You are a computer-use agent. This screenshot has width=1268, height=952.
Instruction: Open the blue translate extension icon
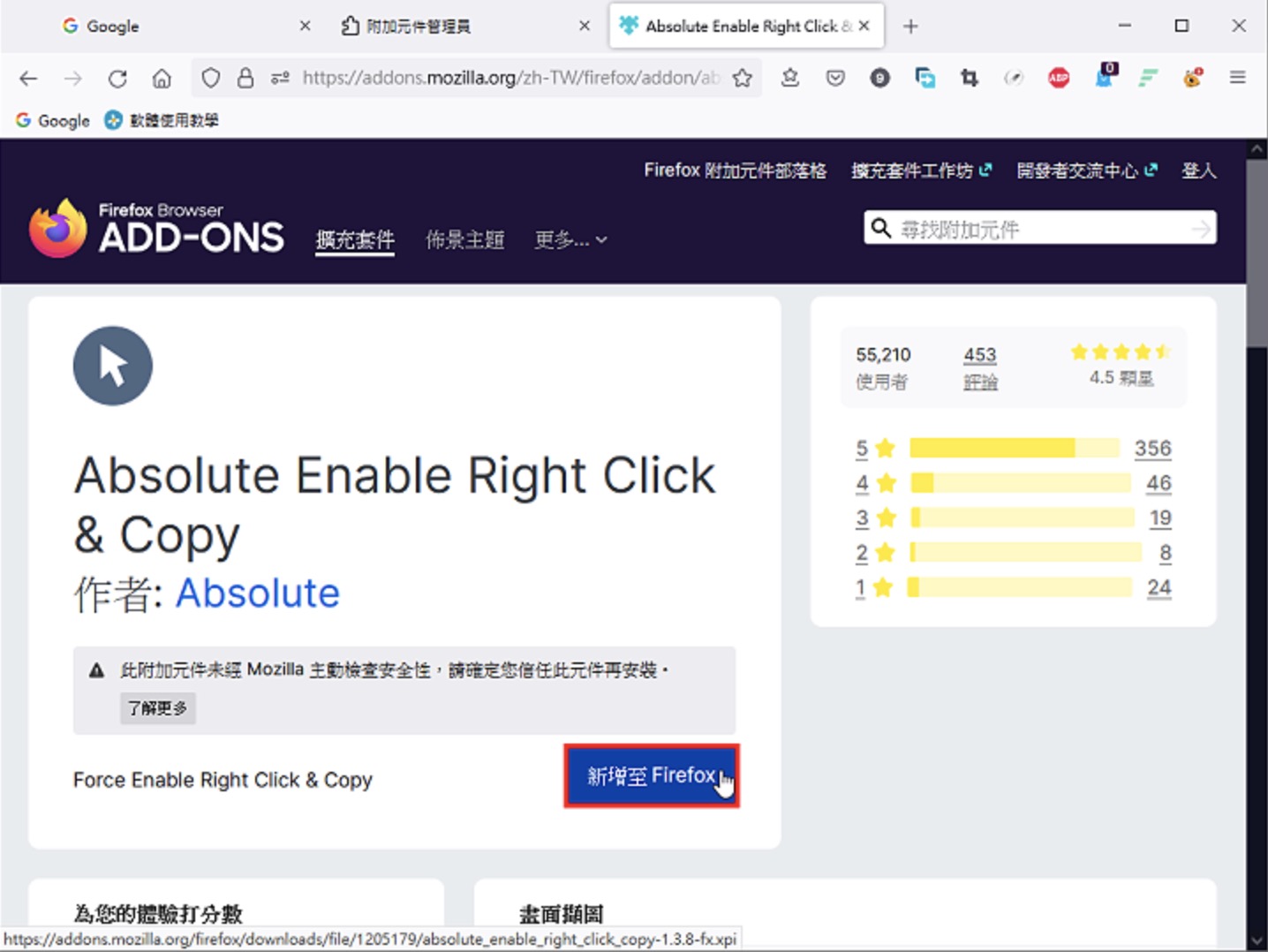tap(925, 79)
